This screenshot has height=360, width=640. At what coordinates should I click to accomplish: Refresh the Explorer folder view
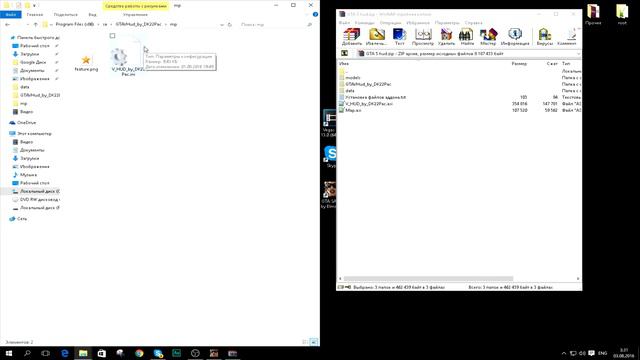click(x=230, y=24)
